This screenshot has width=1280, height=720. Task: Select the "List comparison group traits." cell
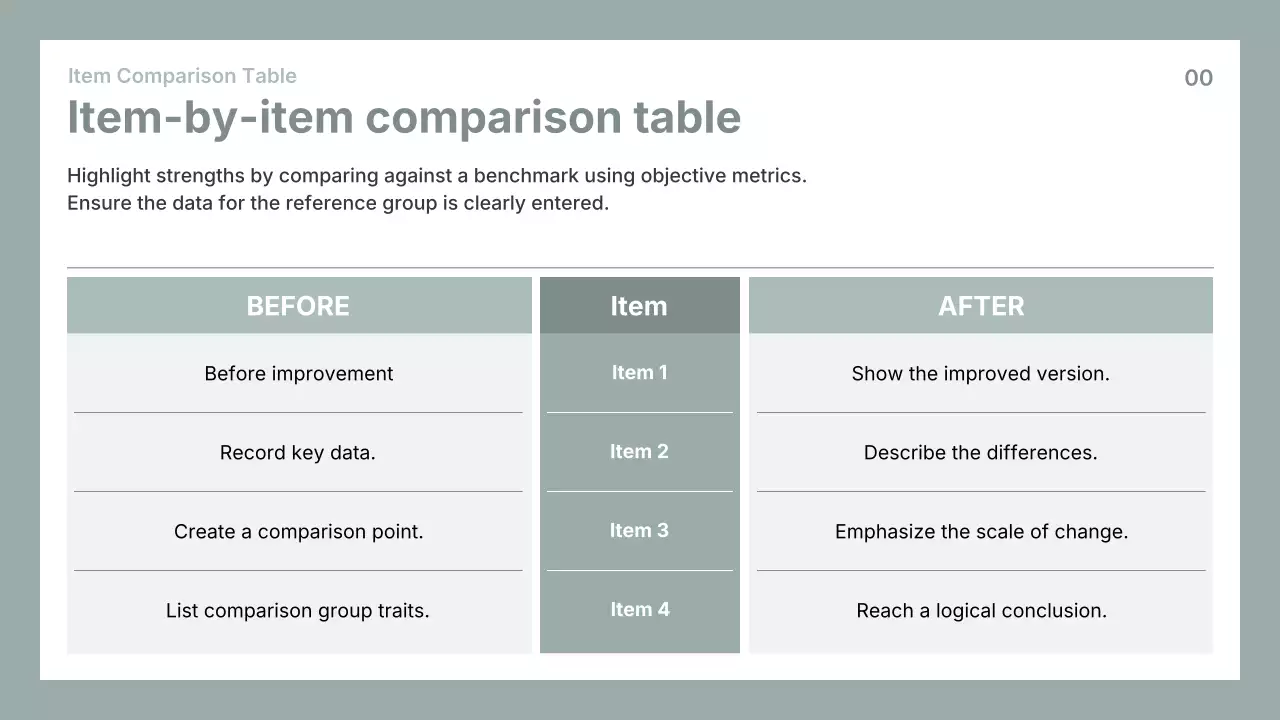point(298,611)
